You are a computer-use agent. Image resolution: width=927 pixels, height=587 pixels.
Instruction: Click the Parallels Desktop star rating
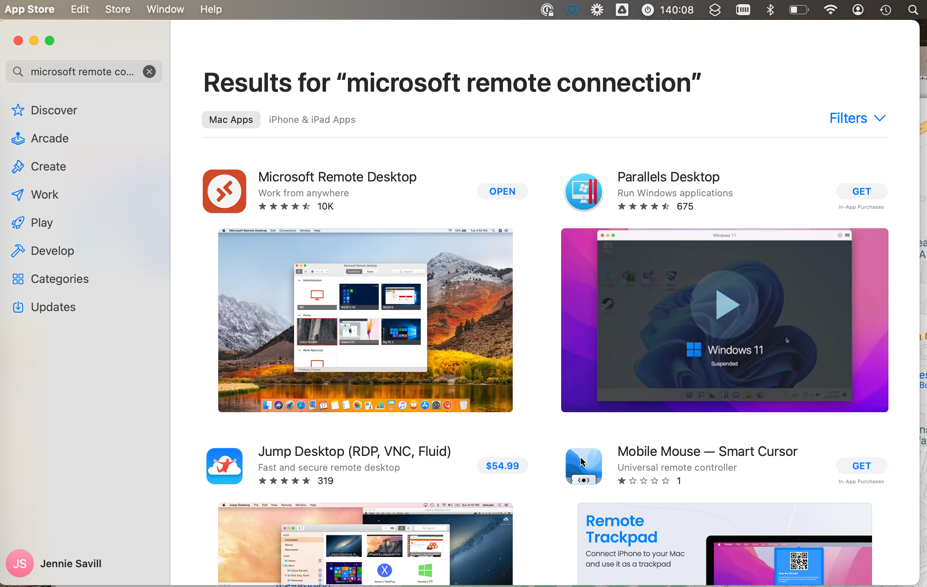[644, 206]
